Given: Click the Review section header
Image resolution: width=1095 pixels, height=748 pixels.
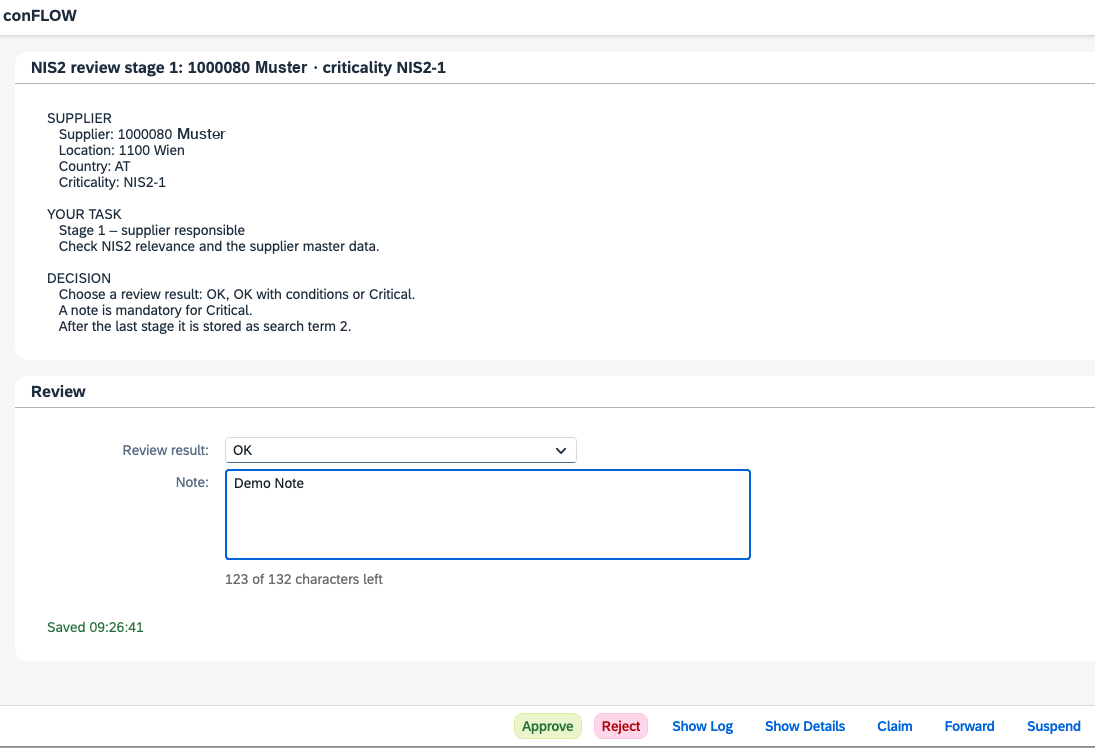Looking at the screenshot, I should point(58,392).
